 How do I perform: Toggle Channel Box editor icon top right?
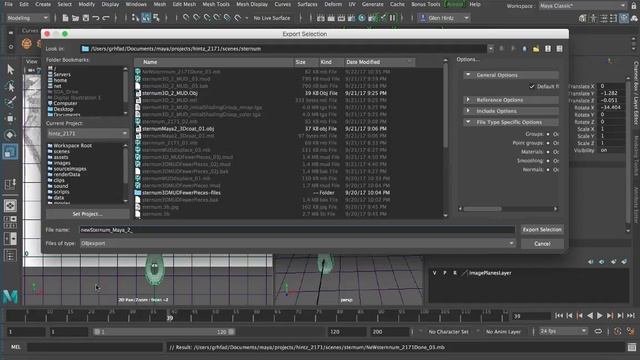(x=624, y=18)
